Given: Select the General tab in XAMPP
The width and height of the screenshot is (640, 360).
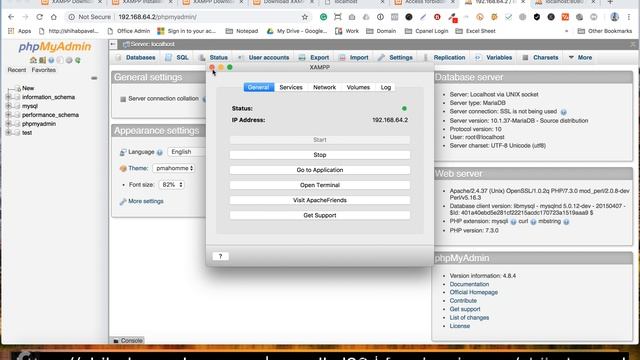Looking at the screenshot, I should pos(258,87).
